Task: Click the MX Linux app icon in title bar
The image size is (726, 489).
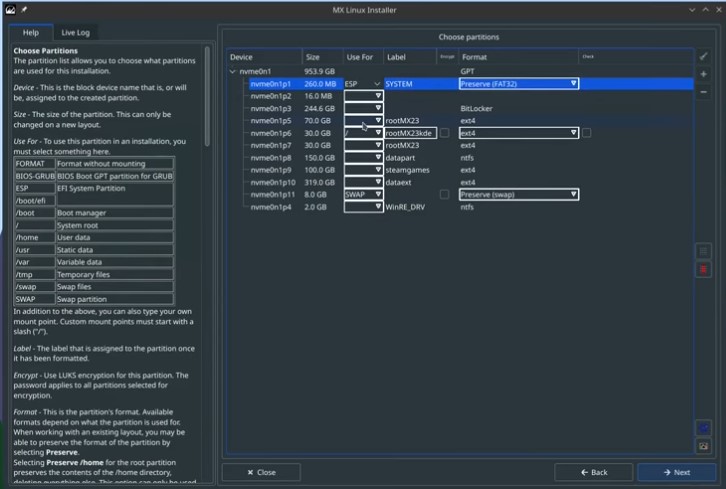Action: pyautogui.click(x=10, y=9)
